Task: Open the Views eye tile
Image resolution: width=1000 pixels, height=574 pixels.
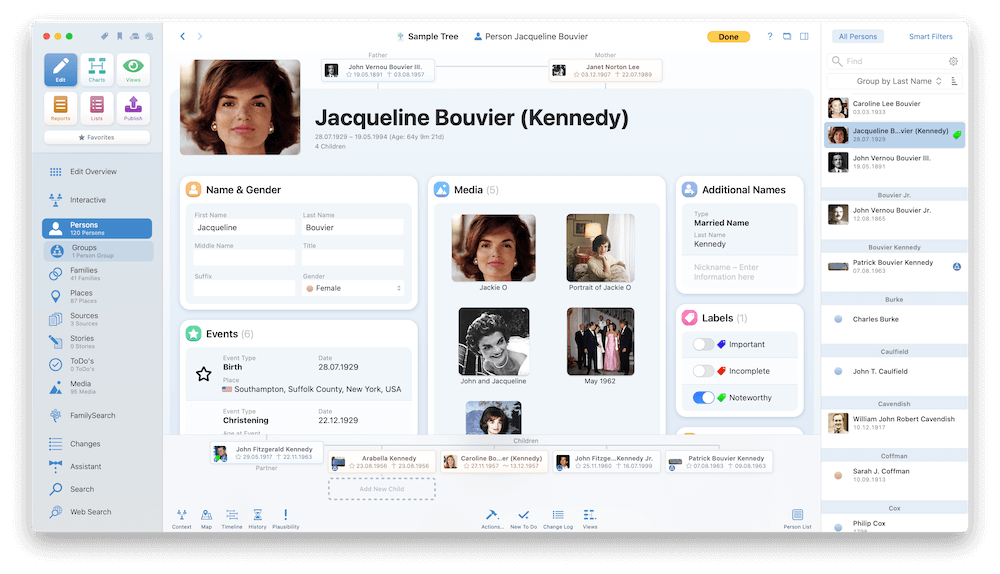Action: click(133, 70)
